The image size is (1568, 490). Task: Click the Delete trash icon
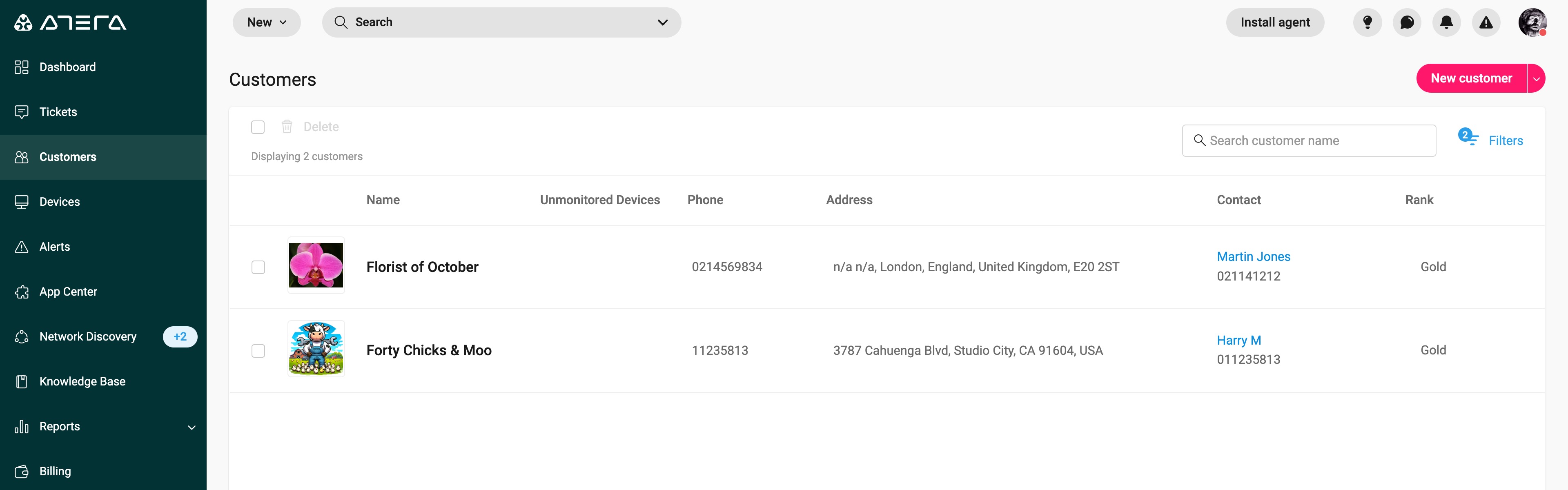(x=287, y=127)
